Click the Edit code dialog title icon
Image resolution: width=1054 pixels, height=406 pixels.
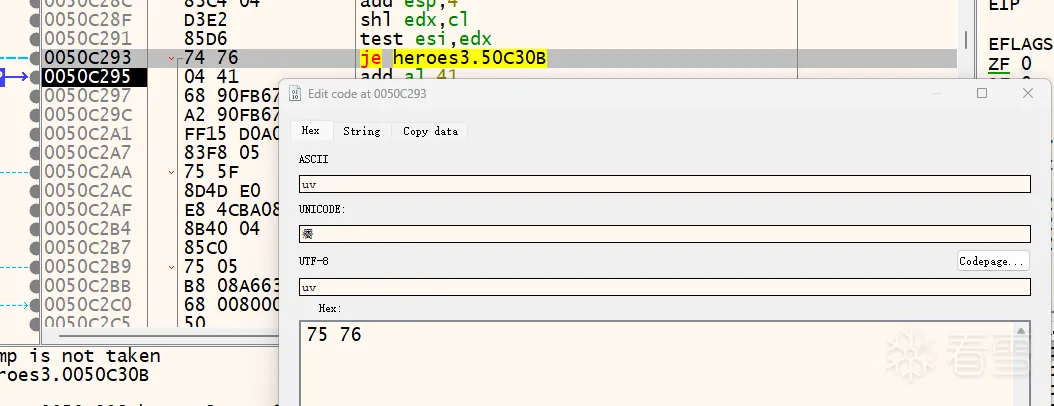pos(295,93)
